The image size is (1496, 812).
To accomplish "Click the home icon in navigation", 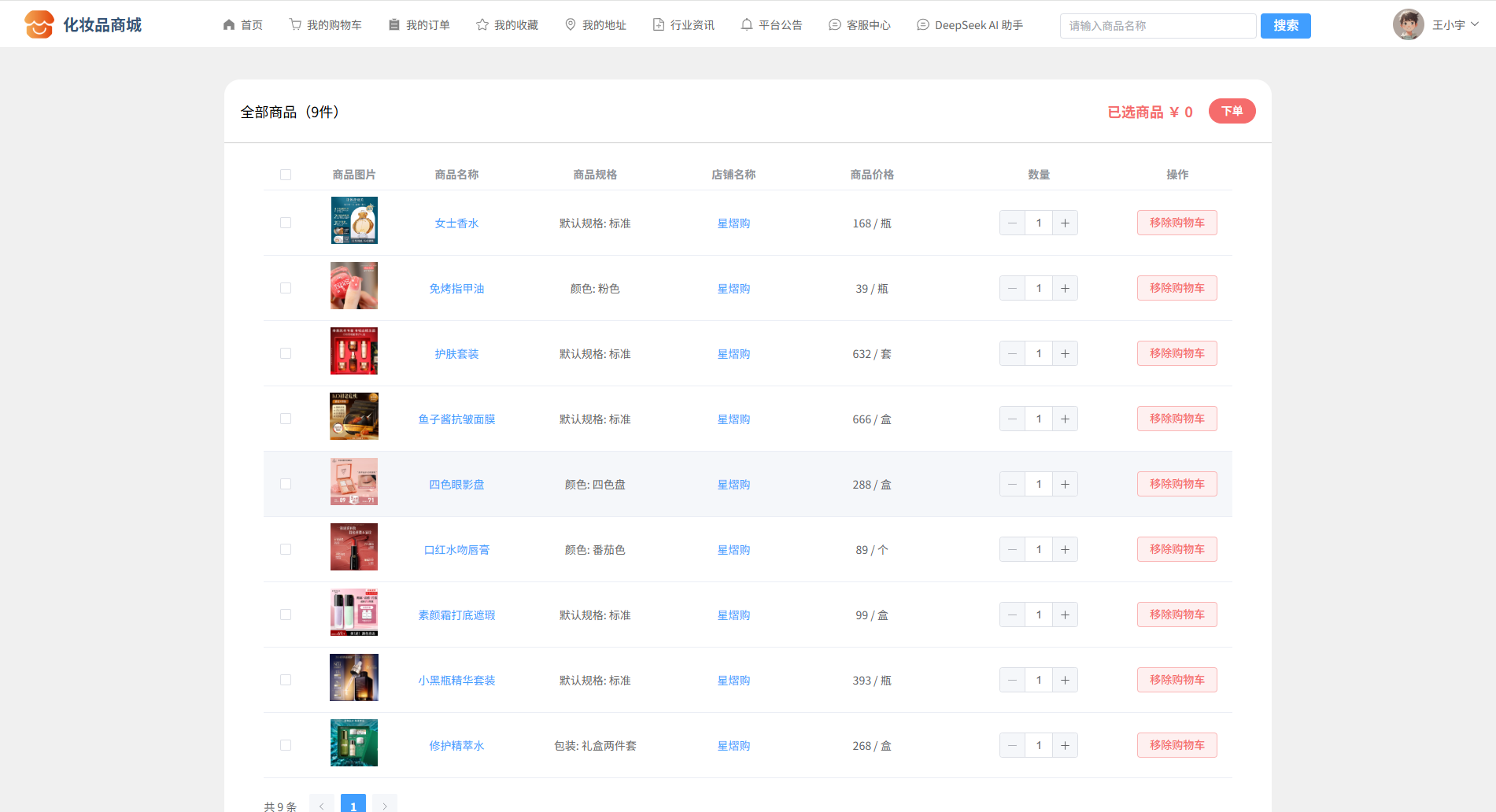I will tap(229, 25).
